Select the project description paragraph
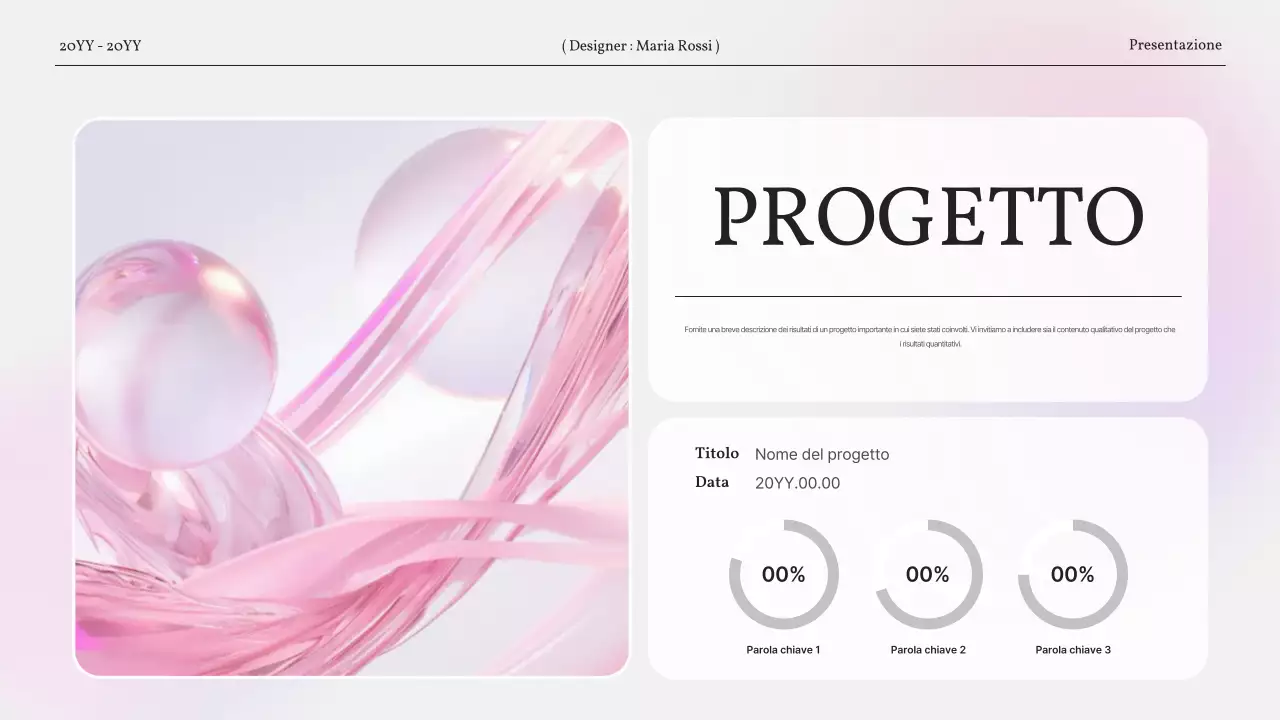The height and width of the screenshot is (720, 1280). pos(928,336)
